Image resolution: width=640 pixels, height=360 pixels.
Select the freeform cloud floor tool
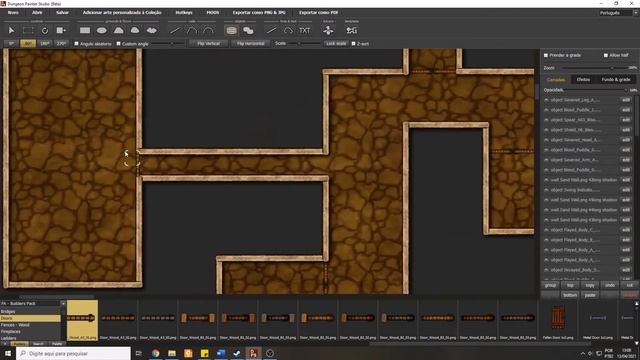[x=151, y=31]
